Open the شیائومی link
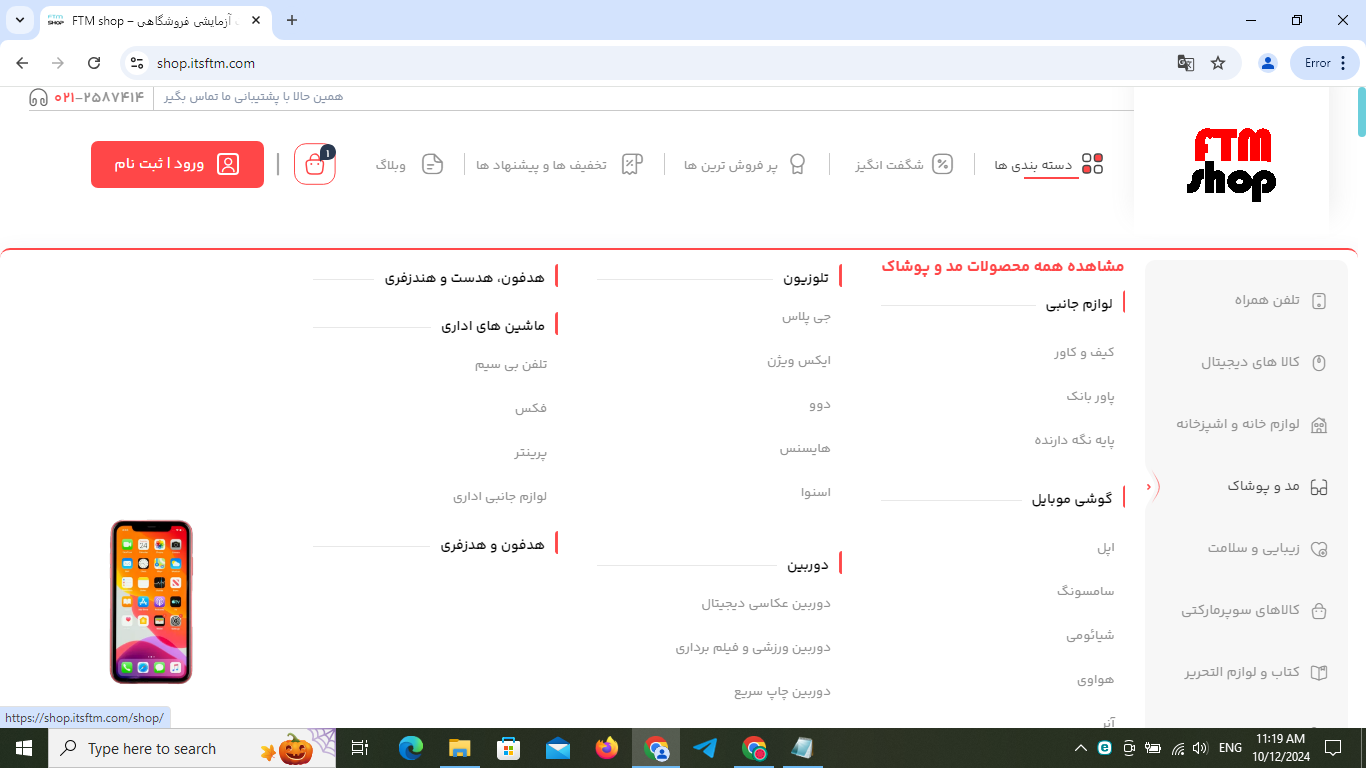Image resolution: width=1366 pixels, height=768 pixels. coord(1090,635)
